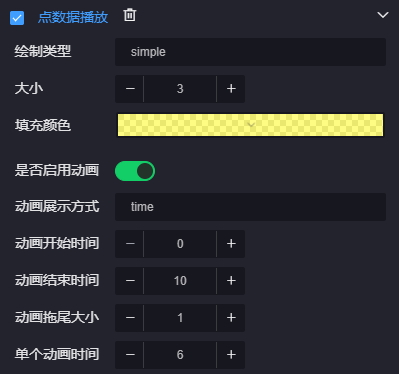Click the 大小 number field showing 3

pyautogui.click(x=180, y=89)
